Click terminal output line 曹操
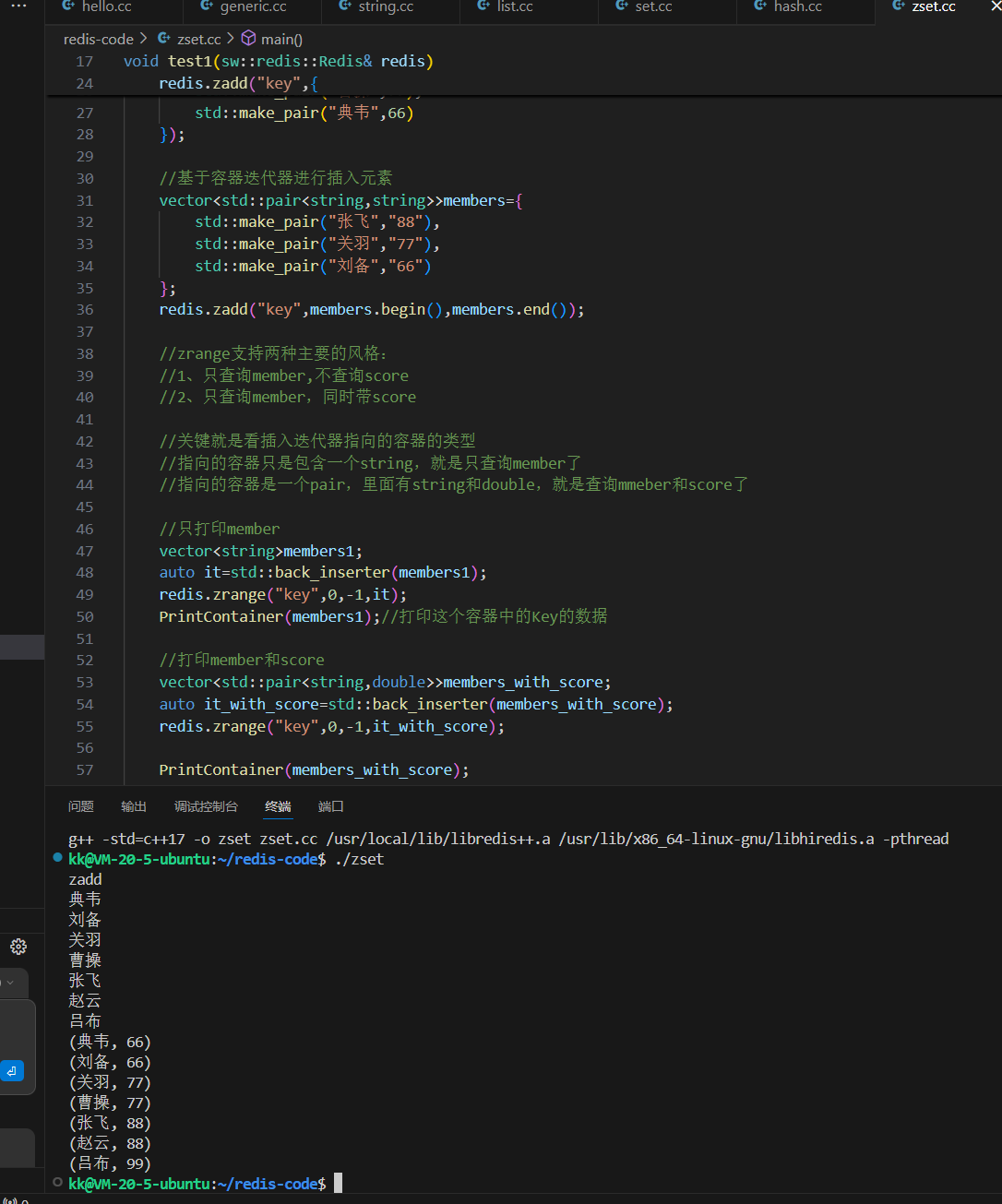This screenshot has height=1204, width=1002. (x=85, y=960)
